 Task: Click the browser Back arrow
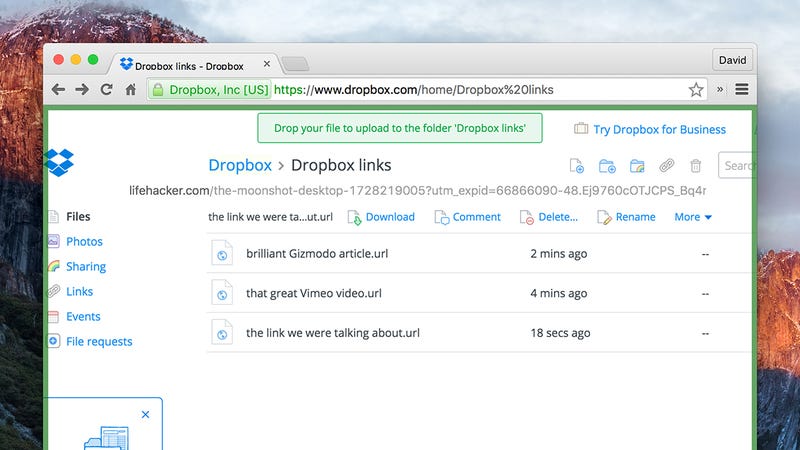click(58, 90)
